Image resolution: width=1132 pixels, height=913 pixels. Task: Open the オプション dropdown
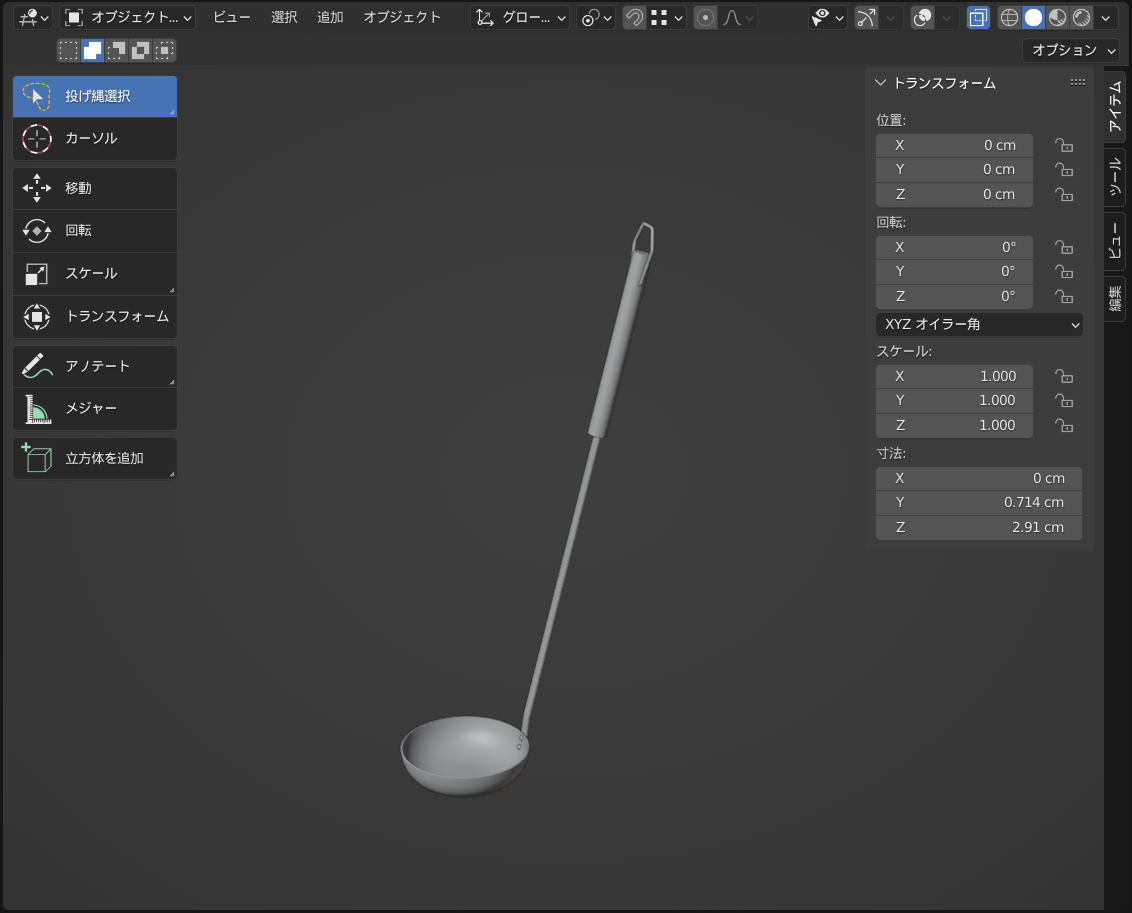tap(1070, 50)
